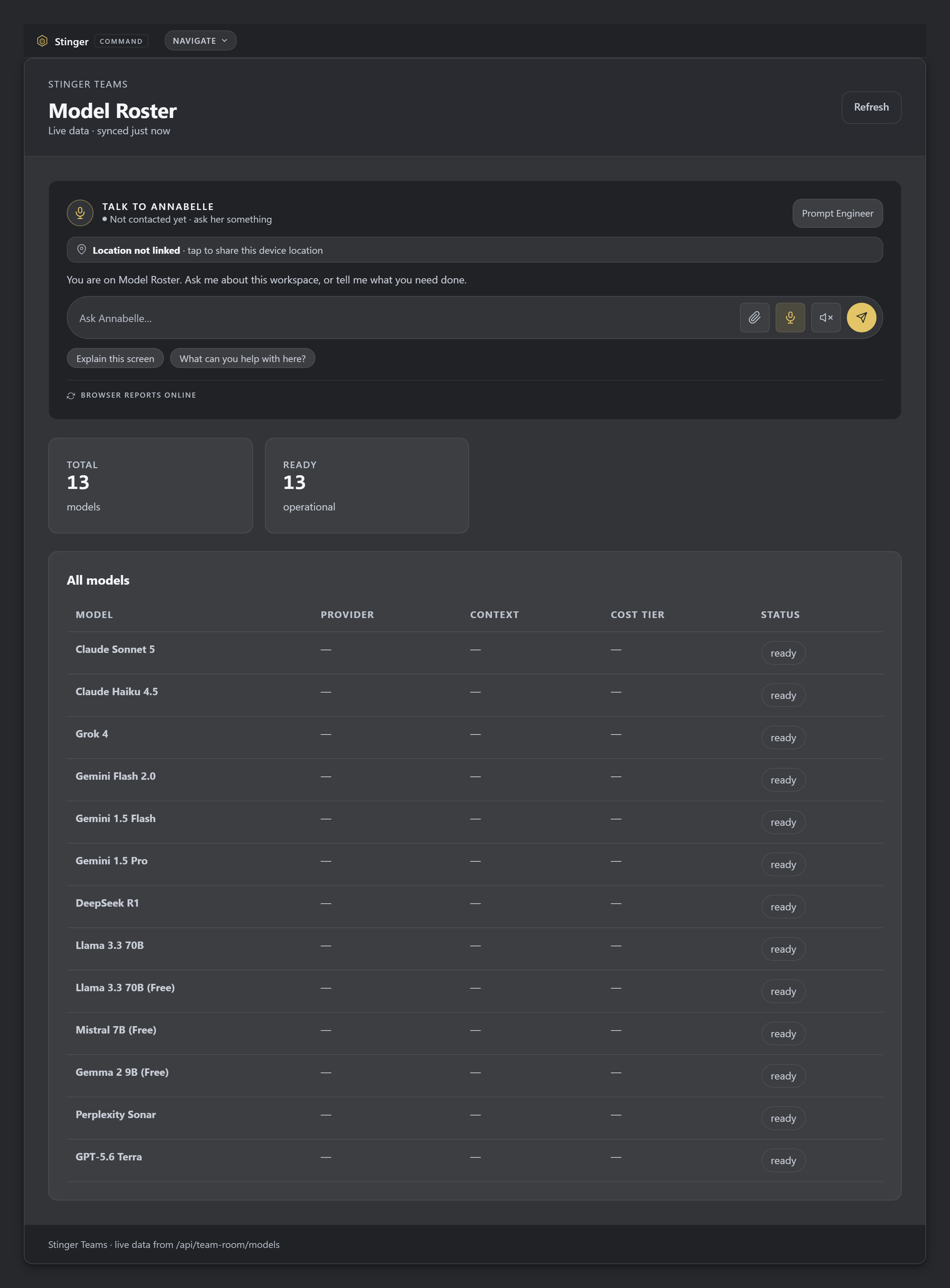This screenshot has width=950, height=1288.
Task: Click the Status column header
Action: (x=780, y=614)
